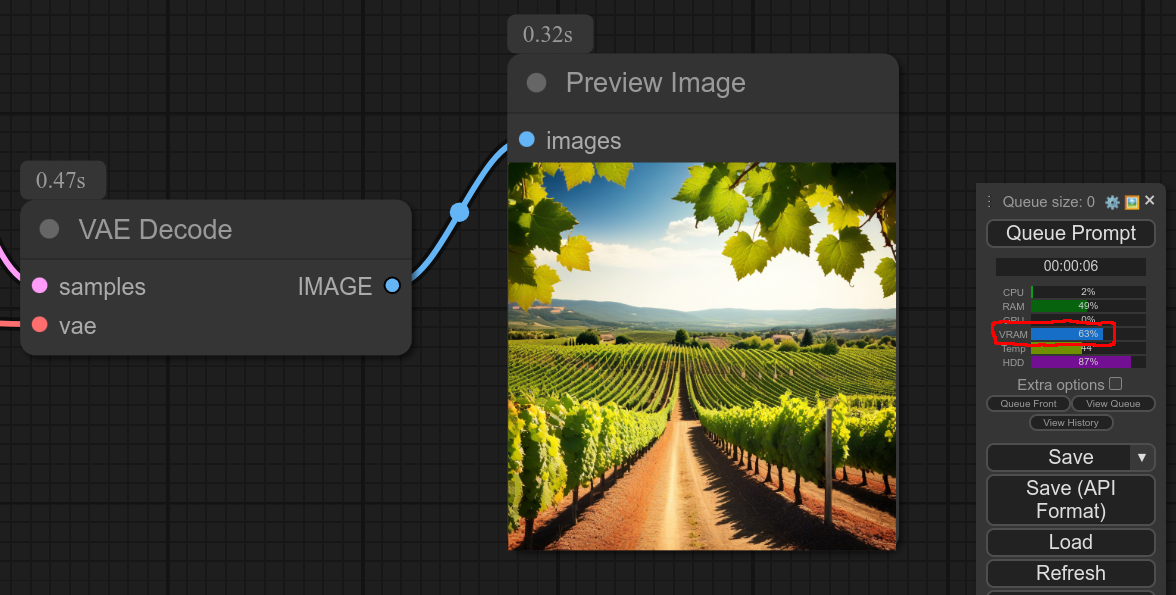Click the Queue Front button
This screenshot has height=595, width=1176.
(x=1028, y=404)
